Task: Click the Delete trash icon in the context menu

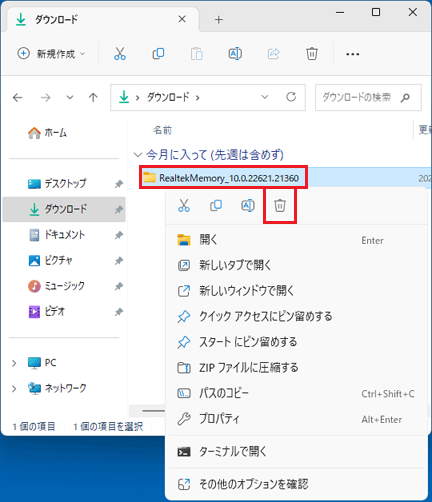Action: (280, 206)
